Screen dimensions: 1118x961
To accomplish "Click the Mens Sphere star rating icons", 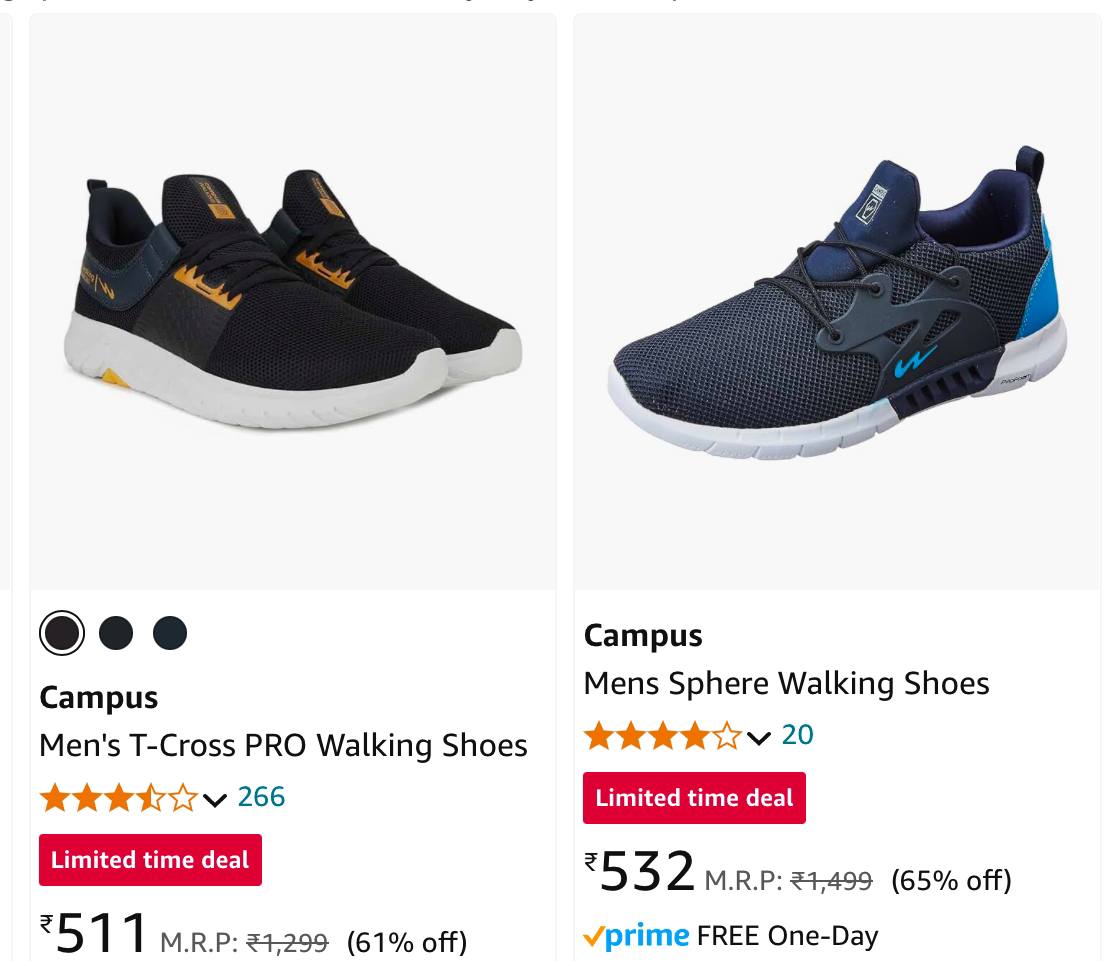I will tap(662, 736).
